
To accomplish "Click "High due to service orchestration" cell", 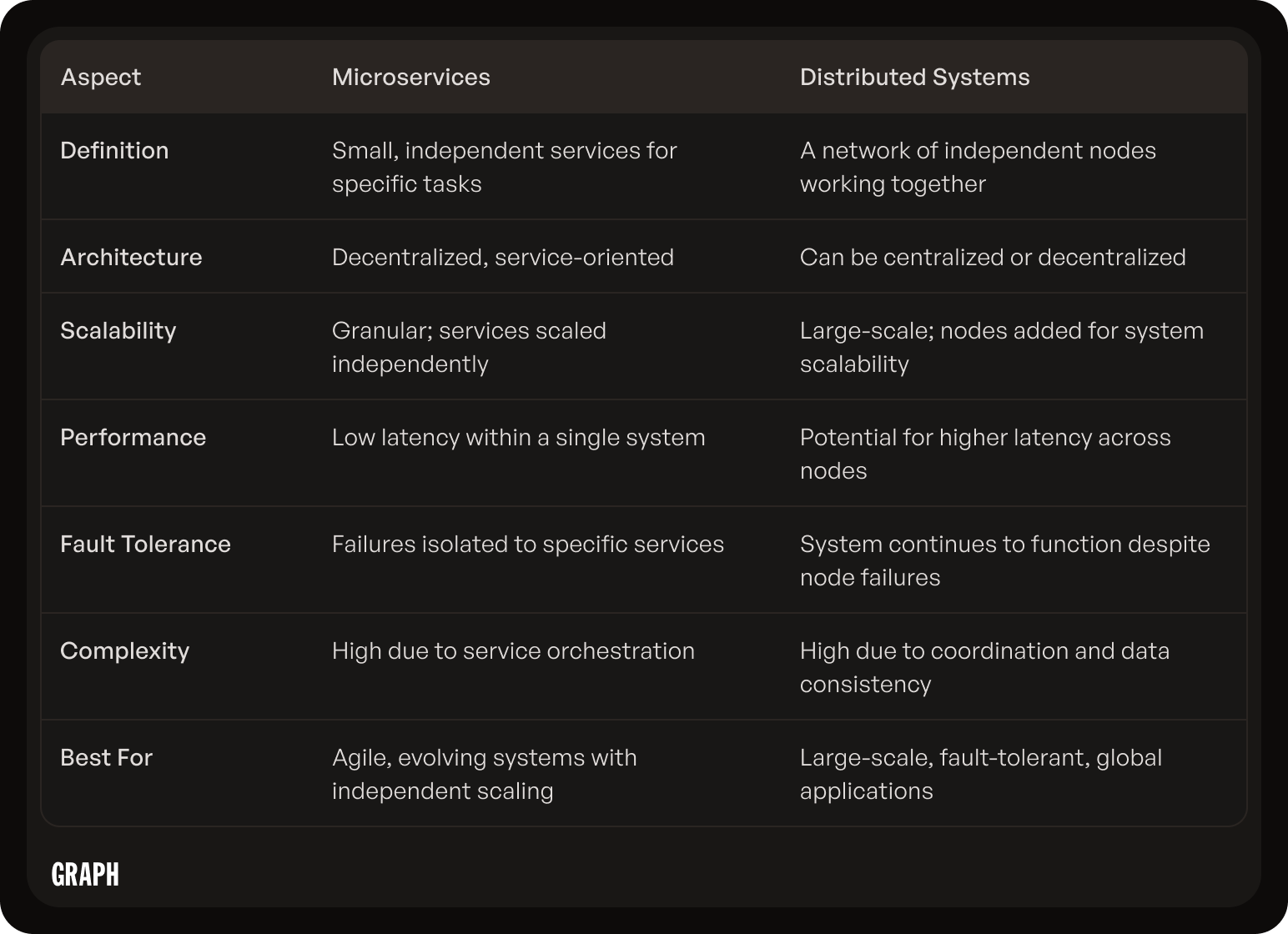I will (513, 651).
